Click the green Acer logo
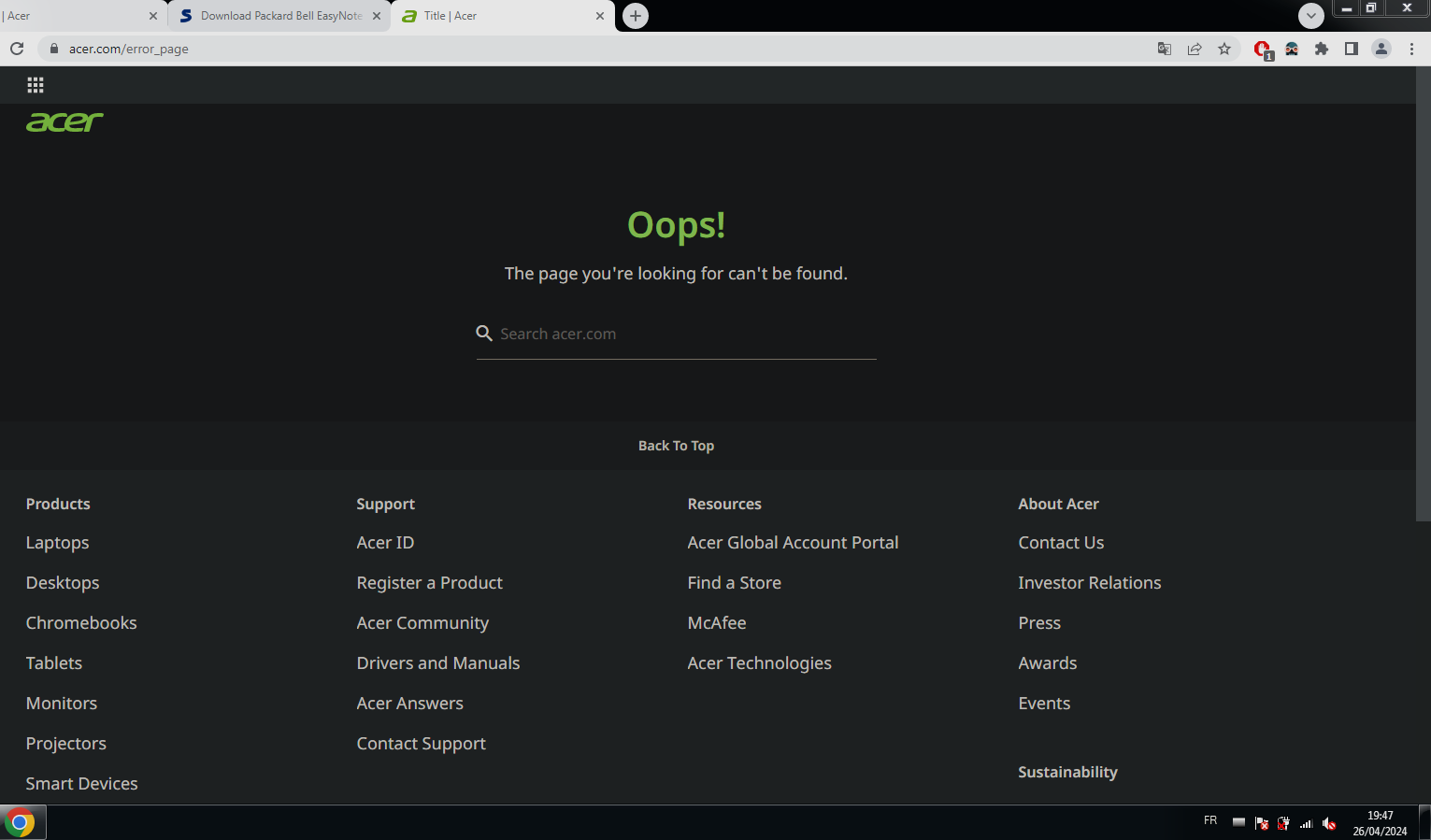The image size is (1431, 840). (64, 122)
